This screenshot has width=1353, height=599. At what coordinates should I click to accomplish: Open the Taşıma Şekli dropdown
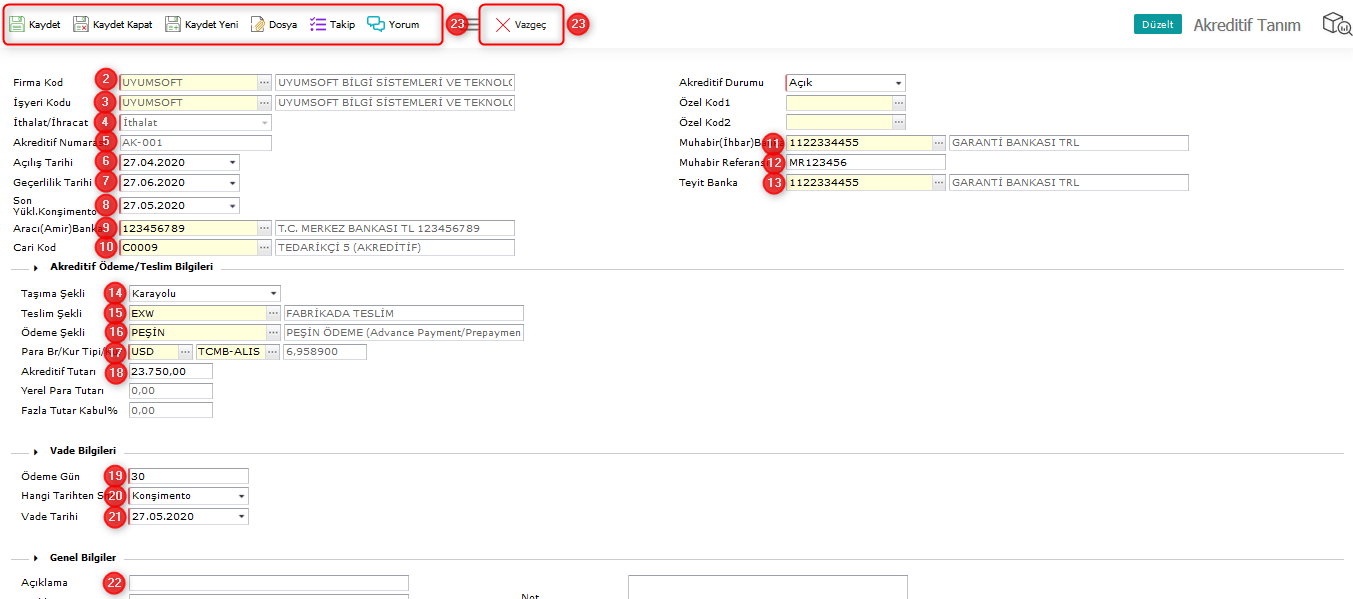(x=273, y=293)
